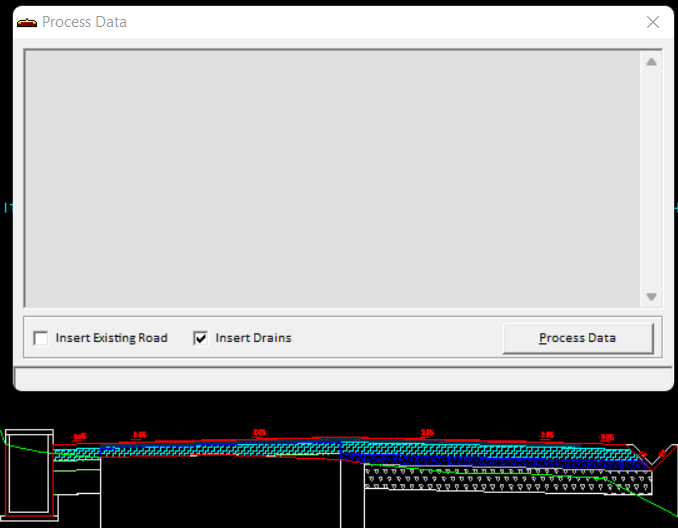Image resolution: width=678 pixels, height=528 pixels.
Task: Click the Process Data title bar text
Action: [x=84, y=22]
